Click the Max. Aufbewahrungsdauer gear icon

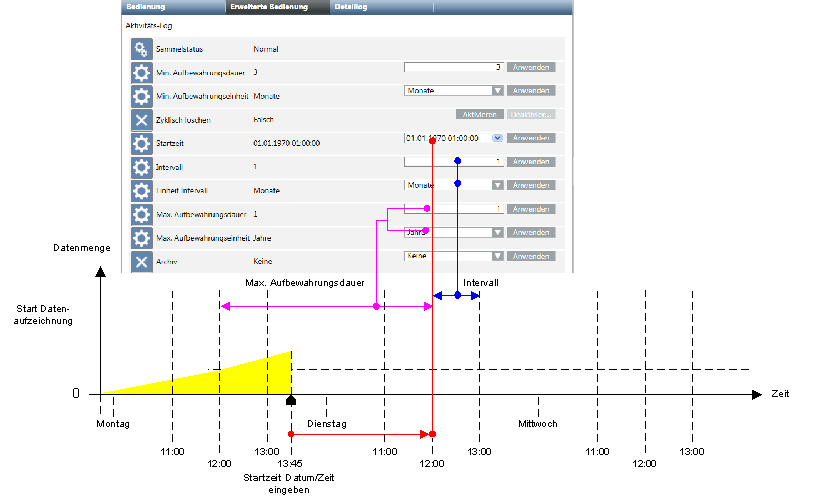(x=142, y=214)
